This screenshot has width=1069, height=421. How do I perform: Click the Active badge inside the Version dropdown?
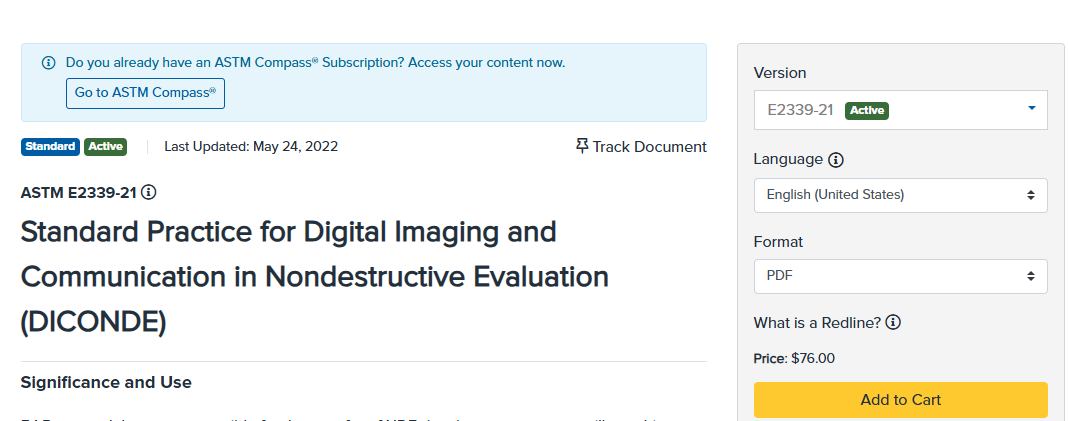pos(867,110)
